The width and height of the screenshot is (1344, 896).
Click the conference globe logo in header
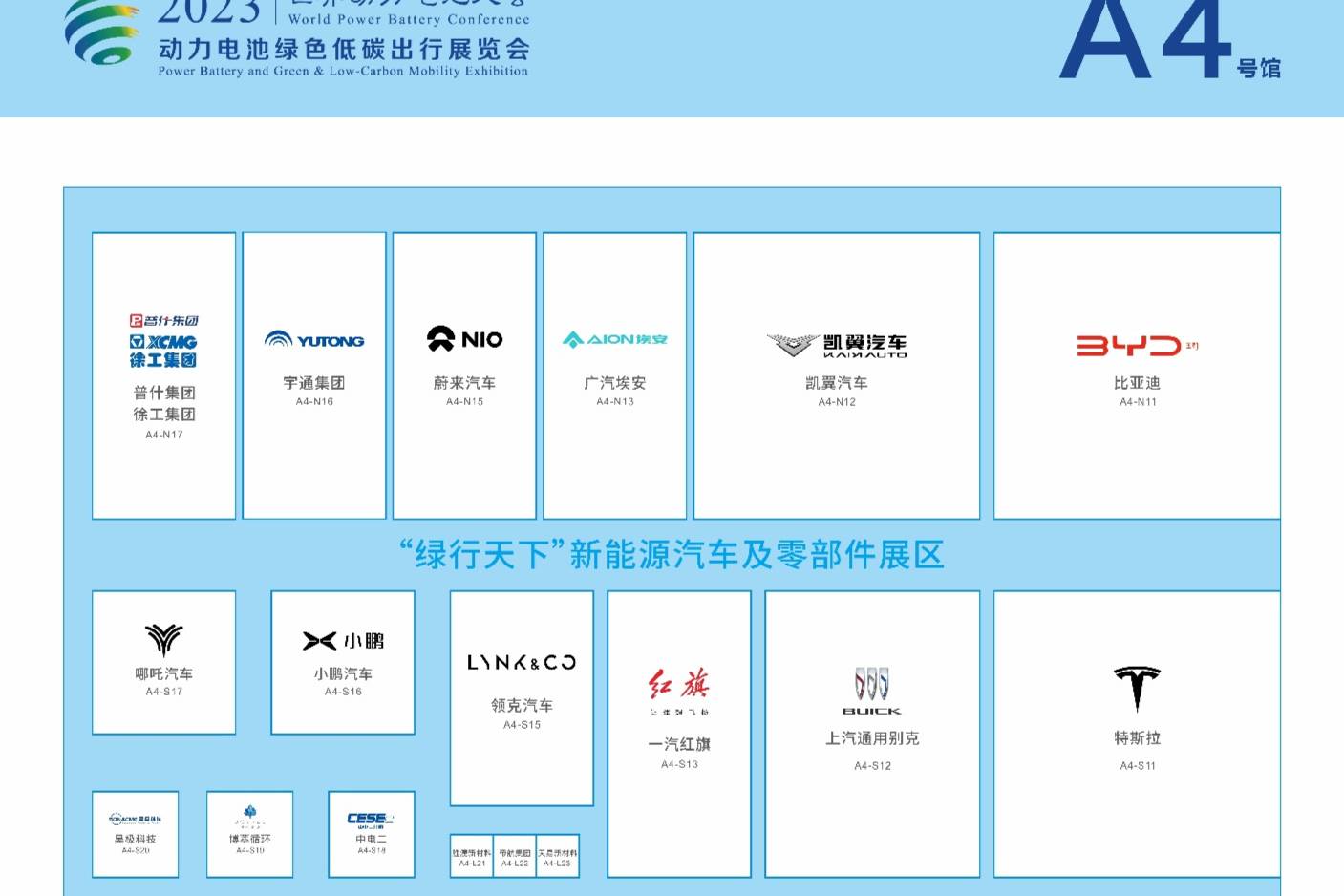[102, 32]
